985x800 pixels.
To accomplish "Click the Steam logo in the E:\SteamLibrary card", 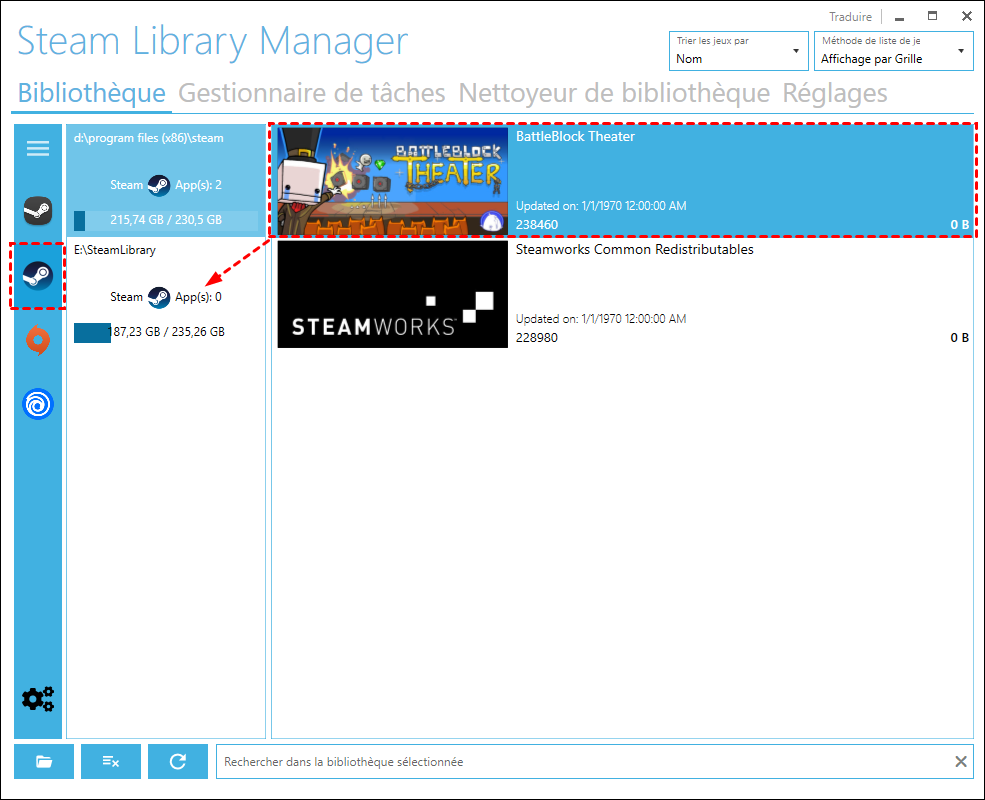I will point(158,297).
